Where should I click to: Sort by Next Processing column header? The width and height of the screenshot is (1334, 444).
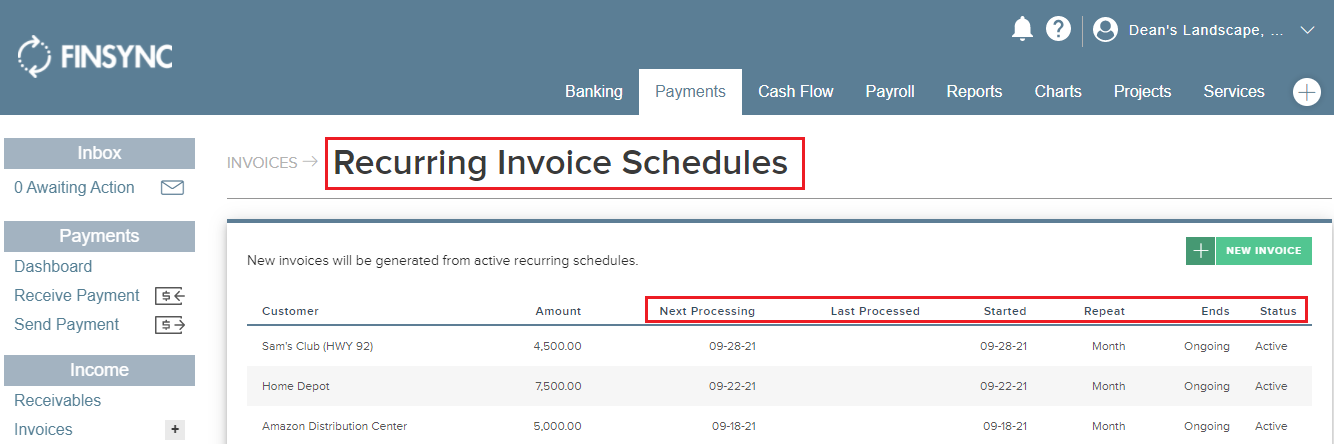707,311
